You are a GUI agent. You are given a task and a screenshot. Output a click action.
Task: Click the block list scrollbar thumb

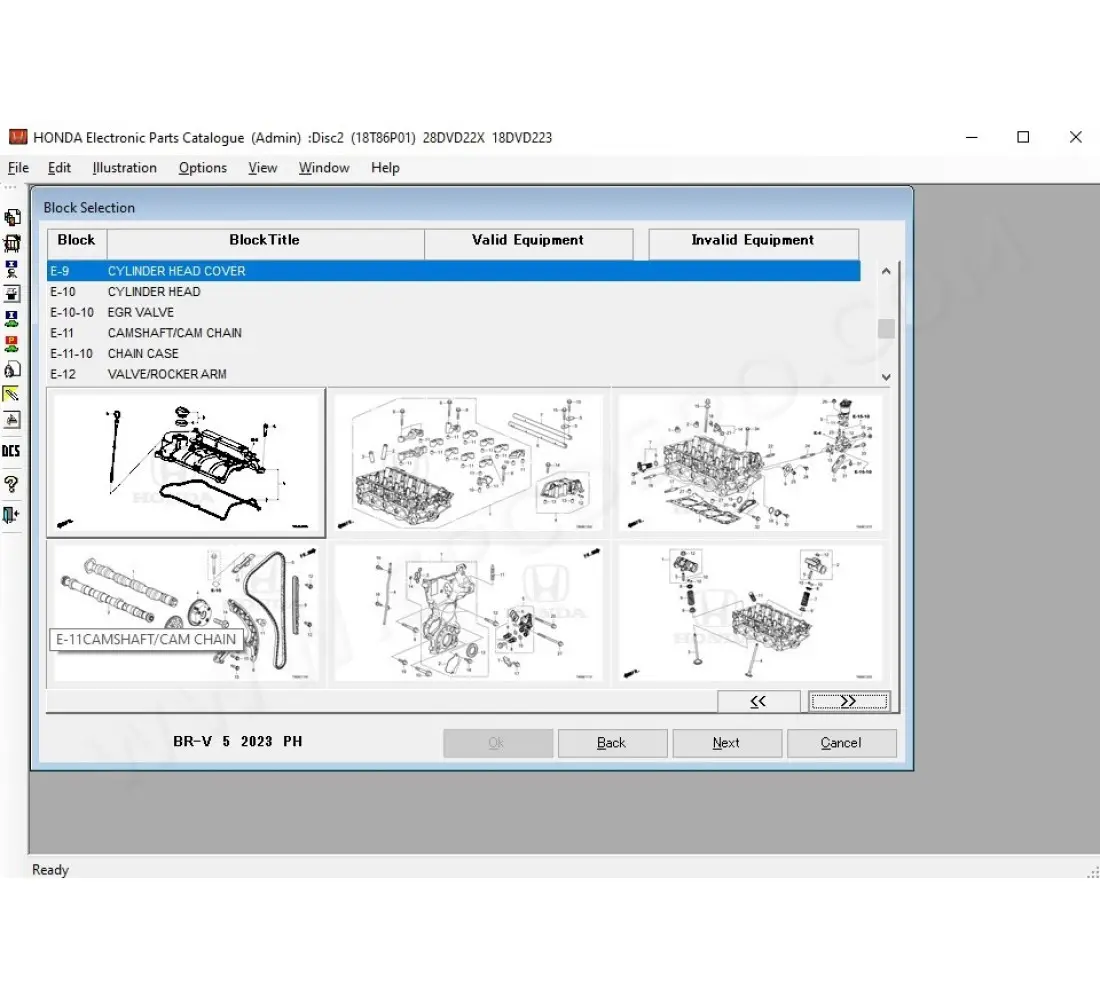[886, 328]
